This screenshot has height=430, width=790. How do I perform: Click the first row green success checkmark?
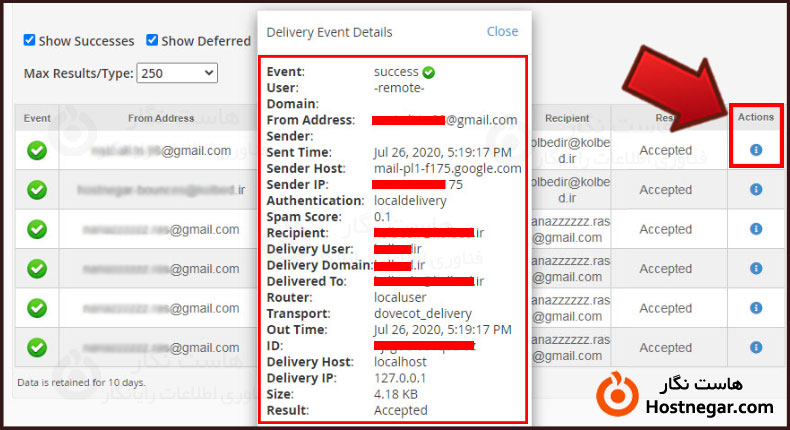coord(37,150)
